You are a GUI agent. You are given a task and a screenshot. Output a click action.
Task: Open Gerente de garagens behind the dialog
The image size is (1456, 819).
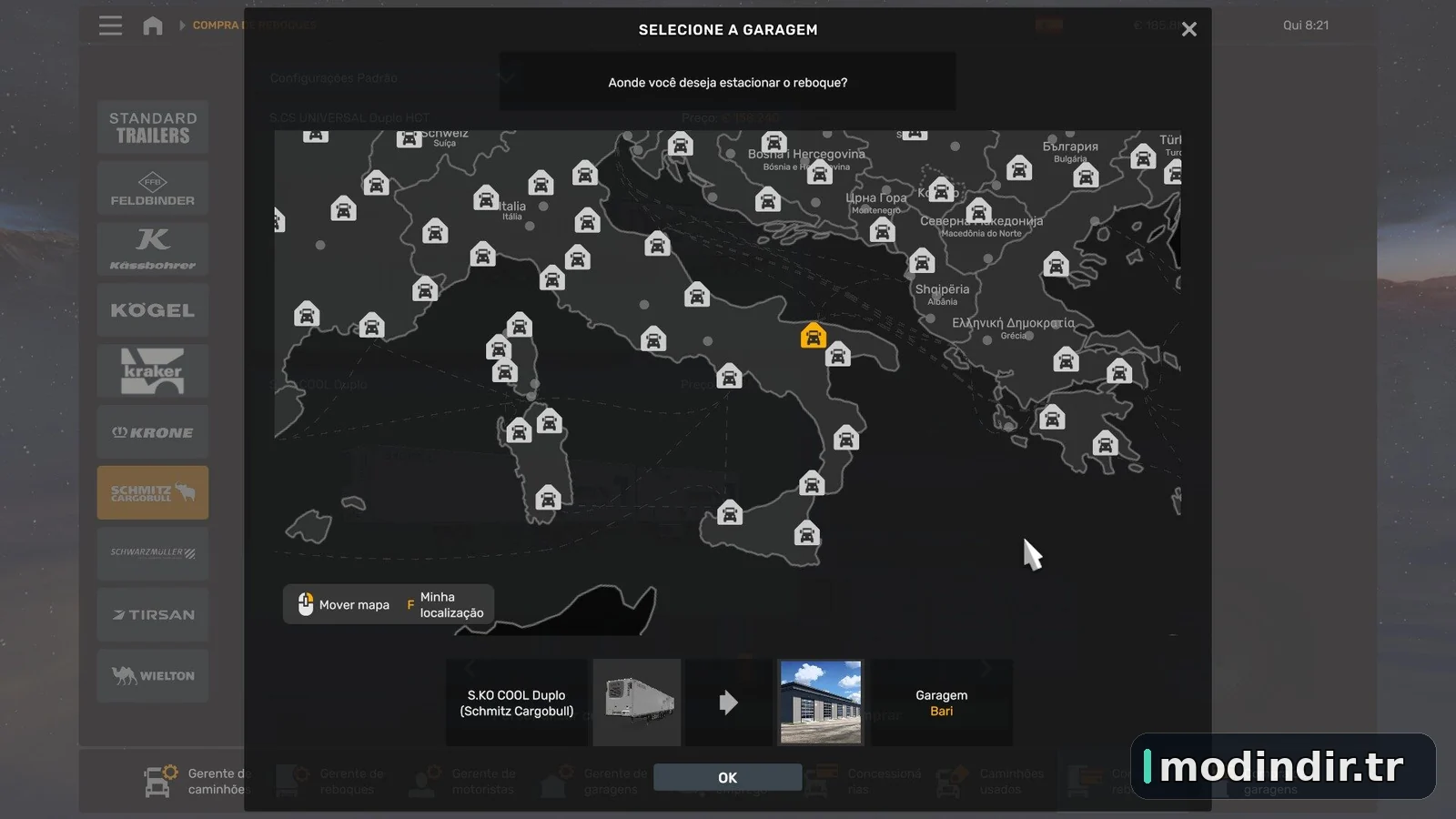point(593,781)
